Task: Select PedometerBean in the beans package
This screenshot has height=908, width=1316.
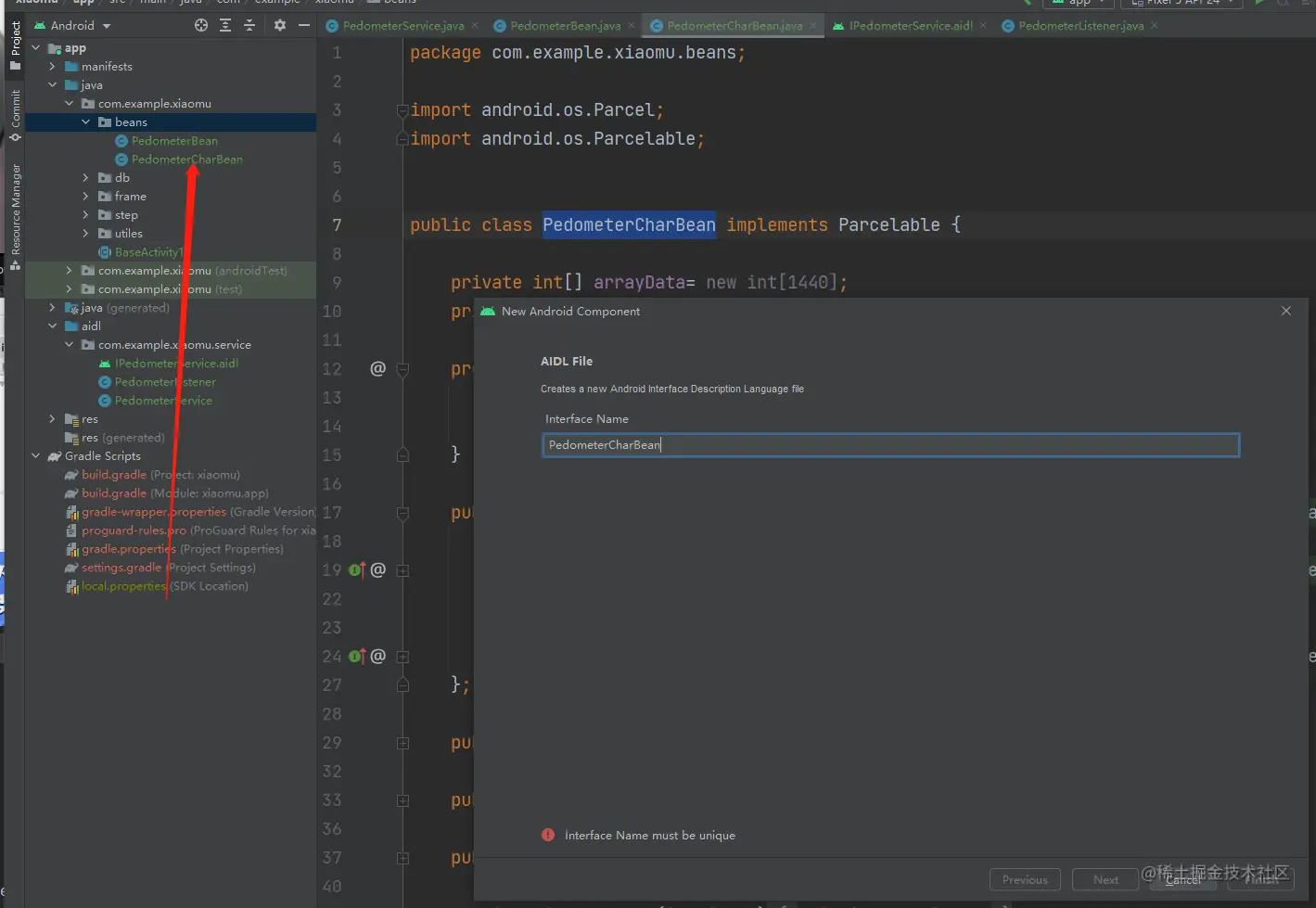Action: [x=174, y=141]
